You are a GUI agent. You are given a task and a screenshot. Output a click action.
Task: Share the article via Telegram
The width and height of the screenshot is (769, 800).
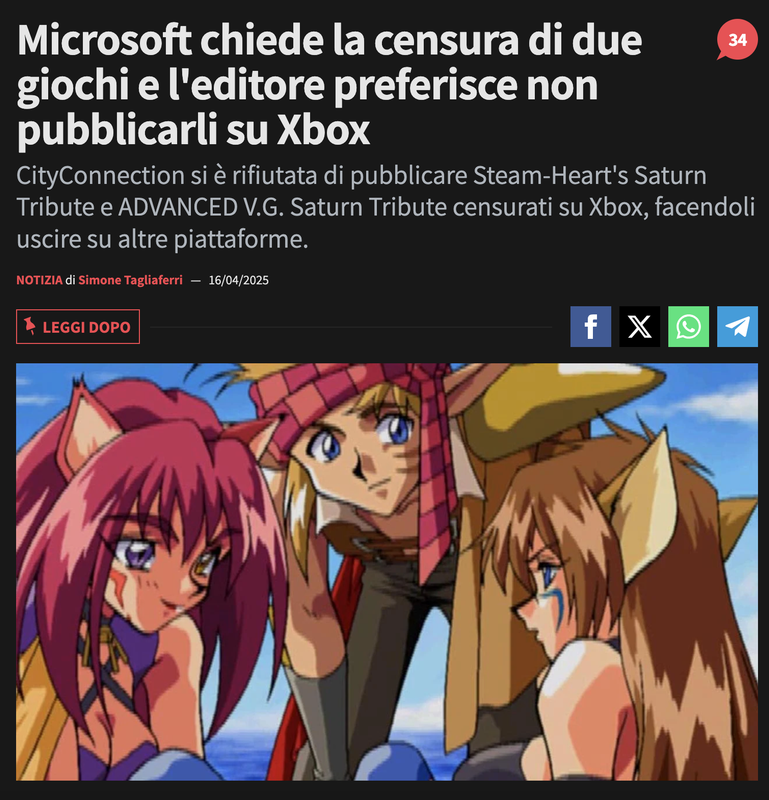pos(737,327)
